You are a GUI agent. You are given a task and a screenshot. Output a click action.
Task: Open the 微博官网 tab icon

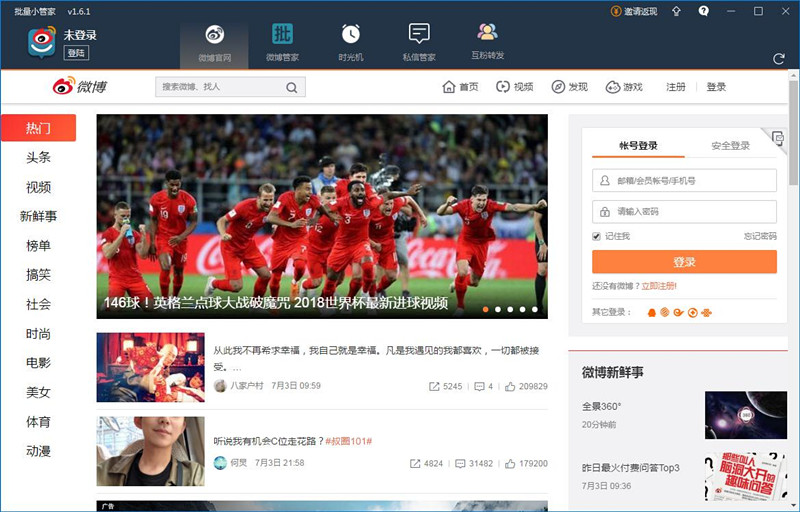[215, 35]
